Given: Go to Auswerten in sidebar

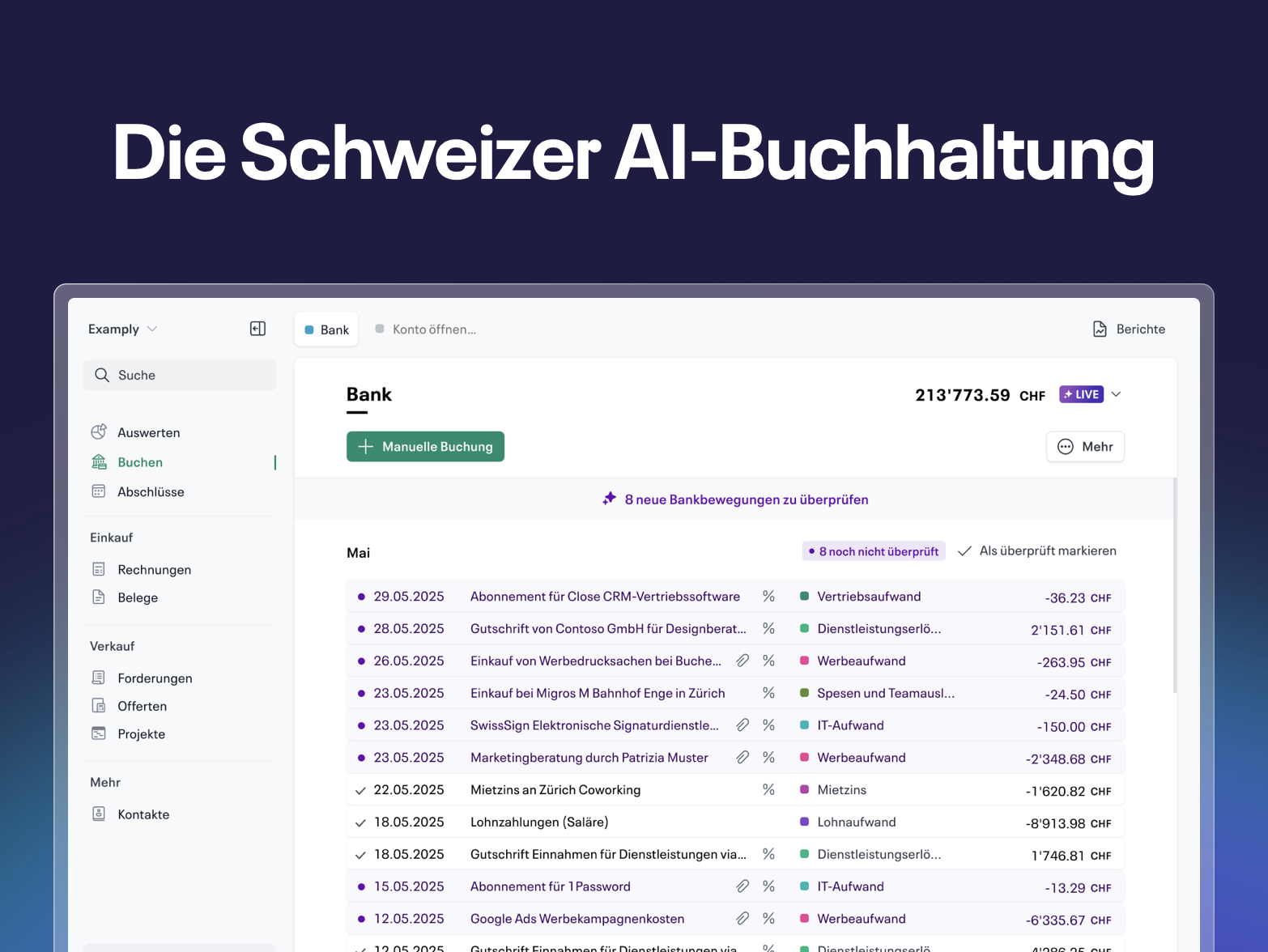Looking at the screenshot, I should tap(149, 432).
